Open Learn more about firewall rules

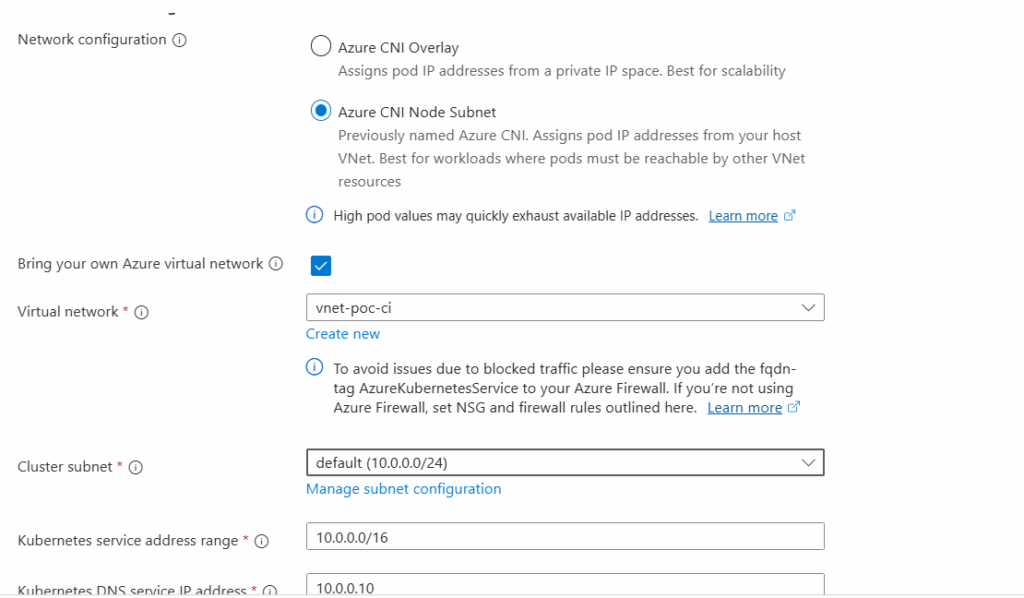tap(744, 408)
